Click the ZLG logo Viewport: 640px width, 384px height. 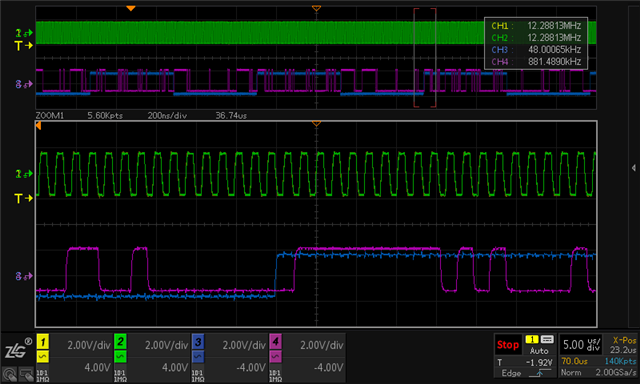[x=18, y=349]
